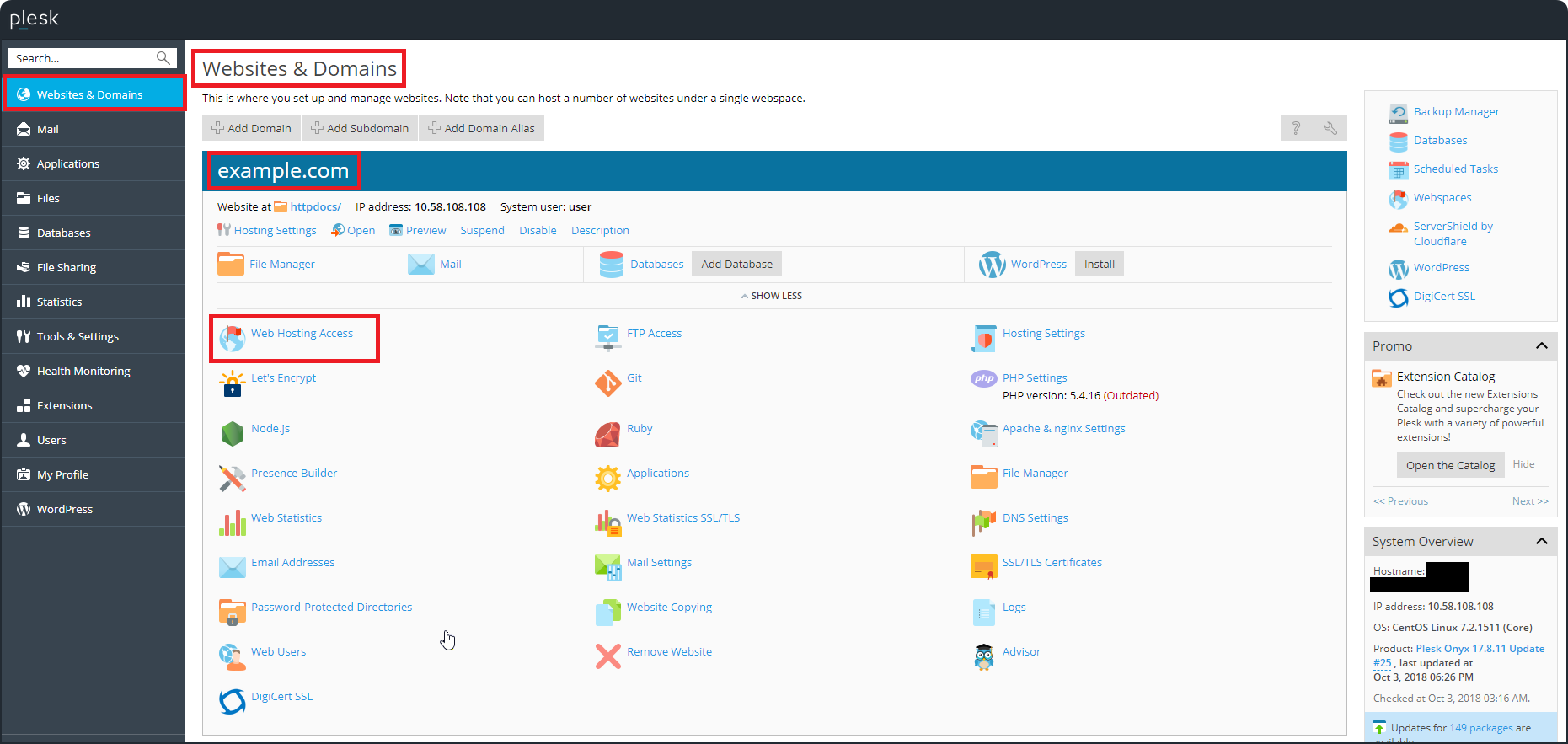Click the Disable link for example.com
1568x744 pixels.
tap(538, 230)
